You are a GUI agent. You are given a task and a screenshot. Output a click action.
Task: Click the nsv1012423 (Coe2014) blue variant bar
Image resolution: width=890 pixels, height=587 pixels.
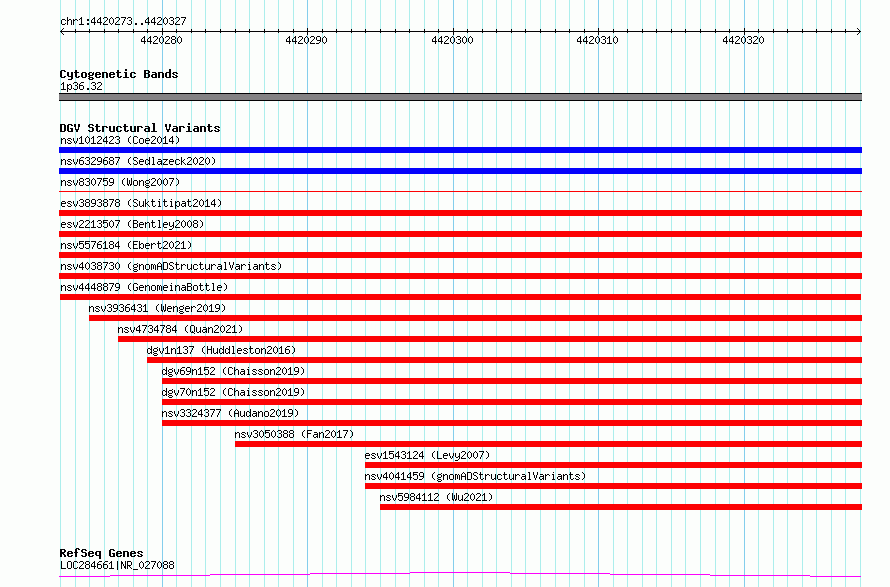click(460, 150)
